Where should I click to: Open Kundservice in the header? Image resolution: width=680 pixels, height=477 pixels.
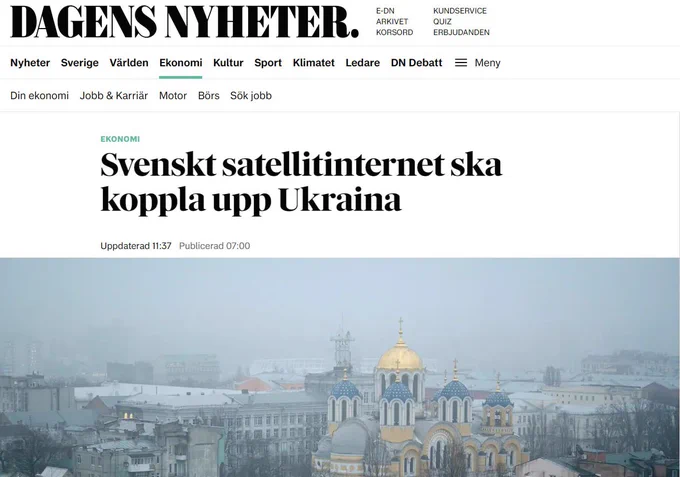460,11
